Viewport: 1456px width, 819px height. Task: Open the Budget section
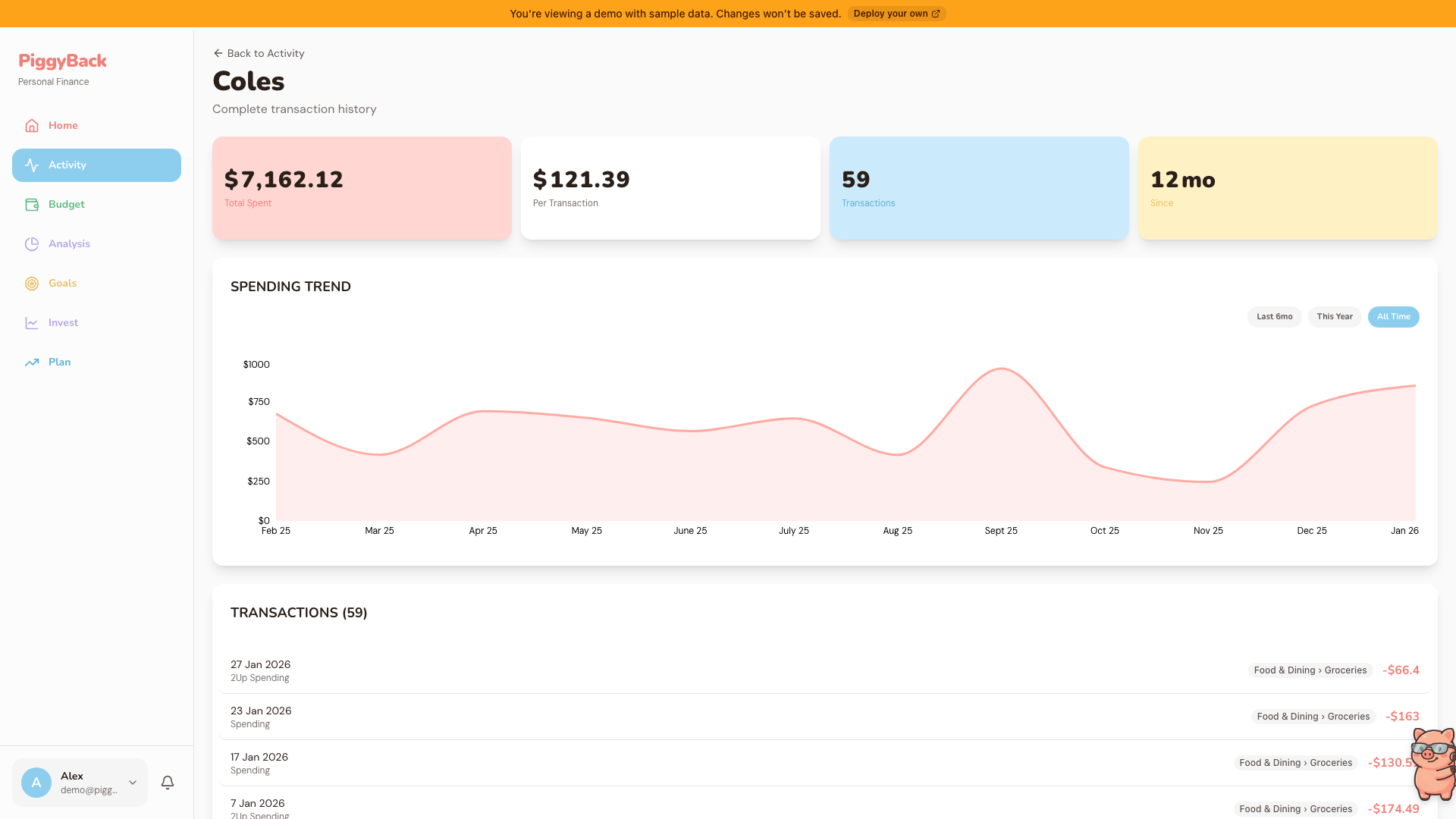click(96, 205)
